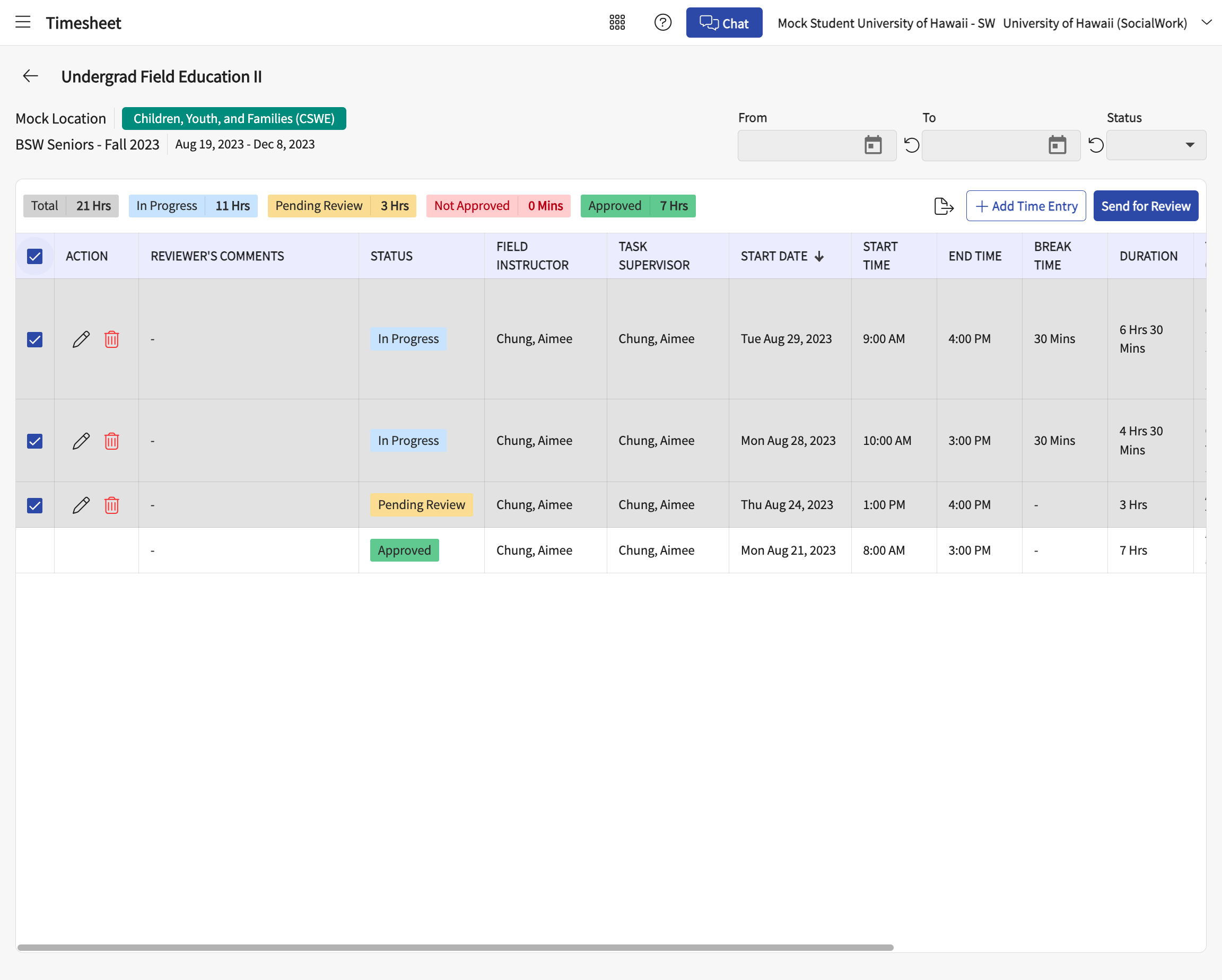The height and width of the screenshot is (980, 1222).
Task: Open the apps grid launcher
Action: click(617, 23)
